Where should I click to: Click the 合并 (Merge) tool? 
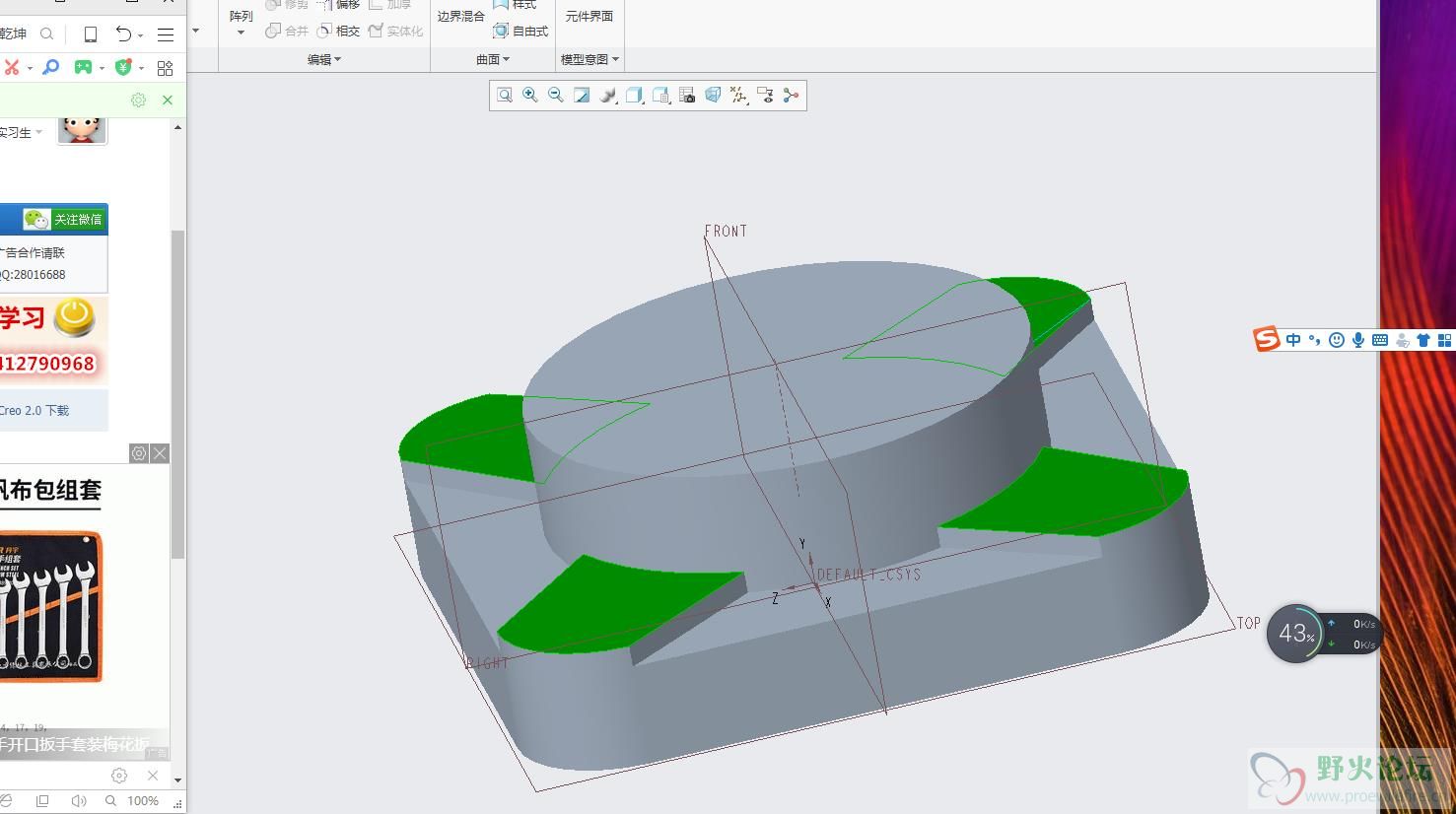pyautogui.click(x=287, y=32)
